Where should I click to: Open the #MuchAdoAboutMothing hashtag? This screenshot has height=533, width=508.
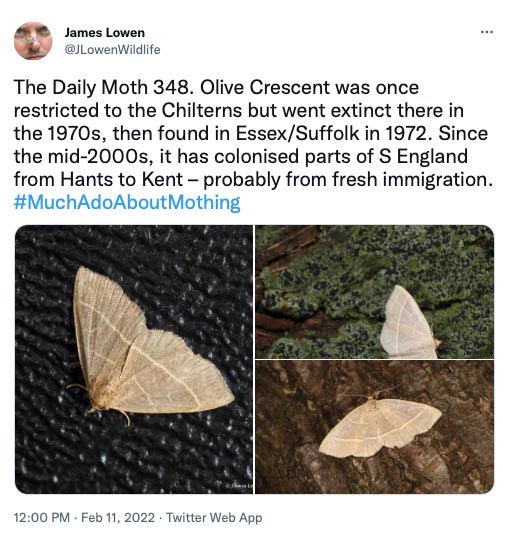click(x=127, y=202)
